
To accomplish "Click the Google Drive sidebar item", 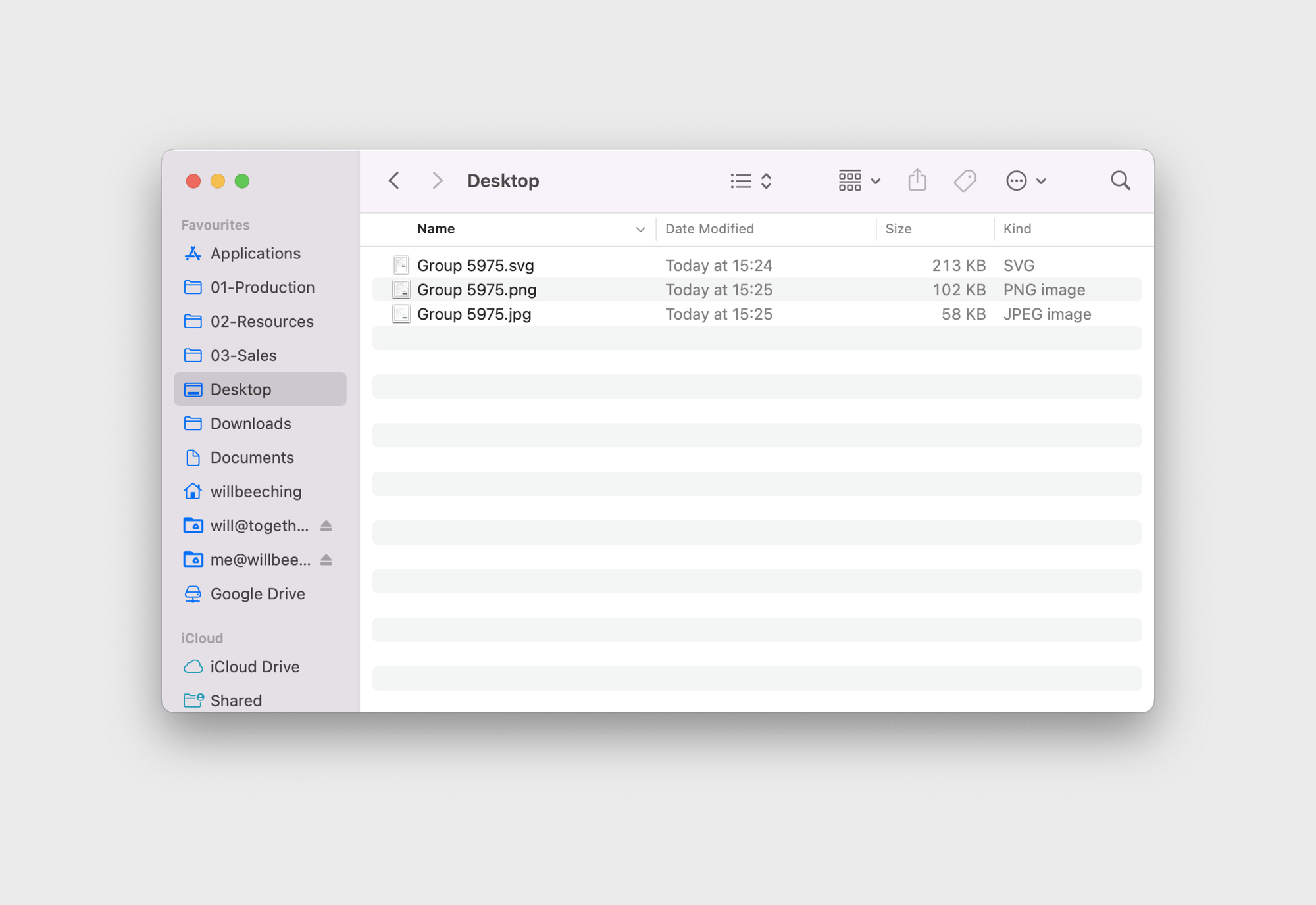I will point(257,594).
